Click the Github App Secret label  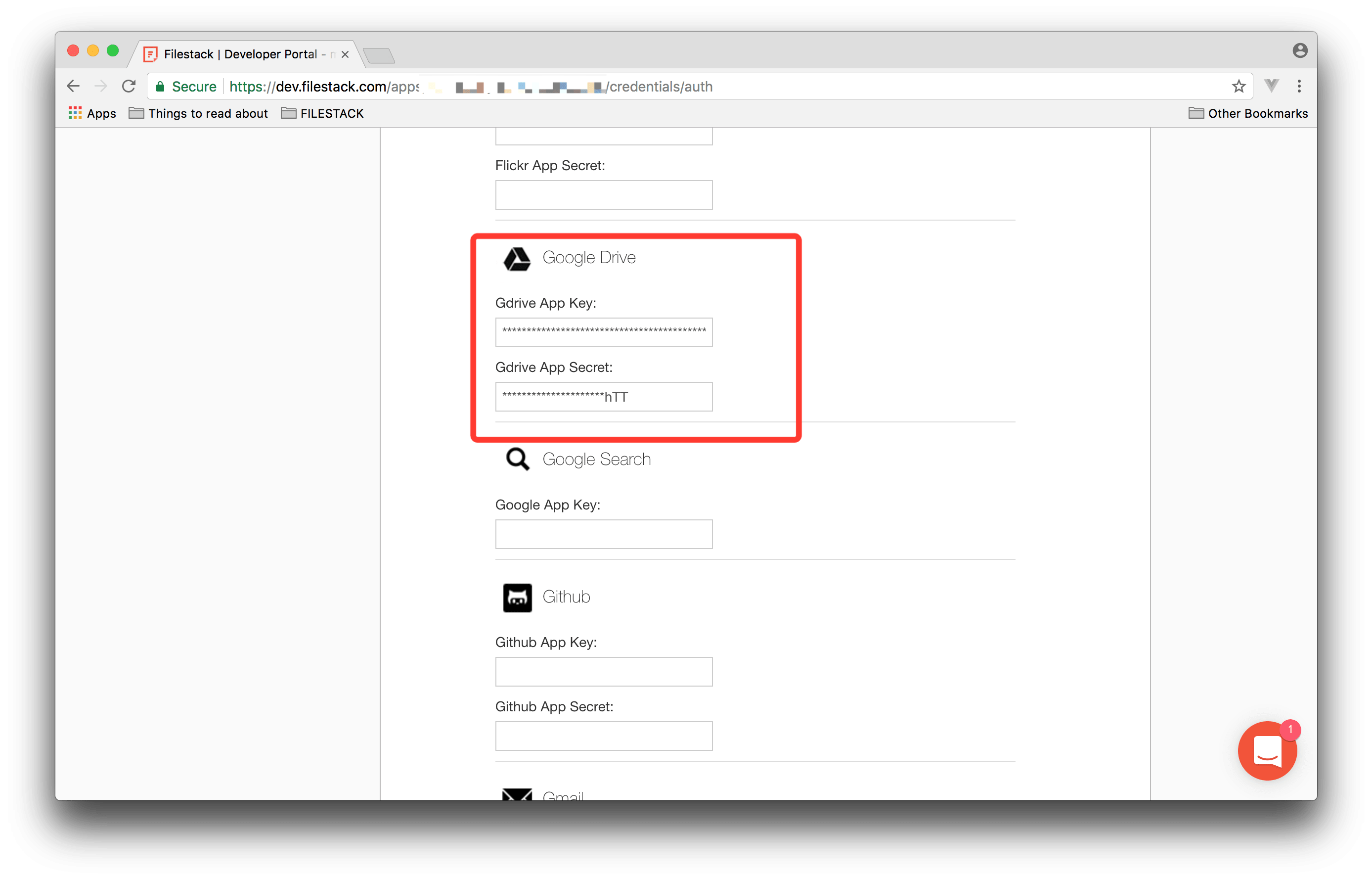(554, 707)
